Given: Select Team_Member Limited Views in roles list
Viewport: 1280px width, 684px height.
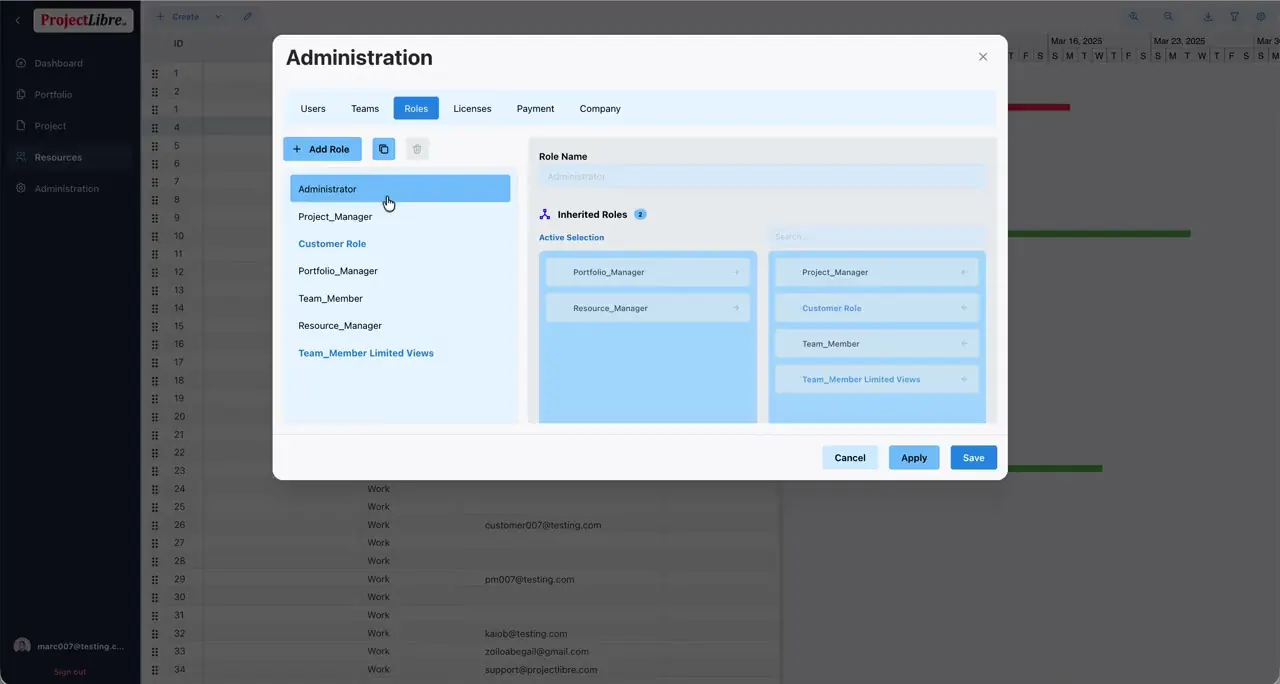Looking at the screenshot, I should [x=400, y=353].
